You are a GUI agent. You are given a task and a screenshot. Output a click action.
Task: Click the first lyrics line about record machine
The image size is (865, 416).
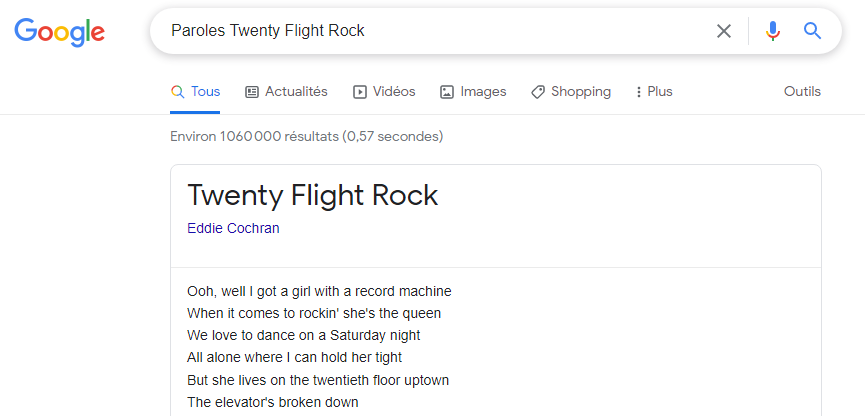(319, 291)
